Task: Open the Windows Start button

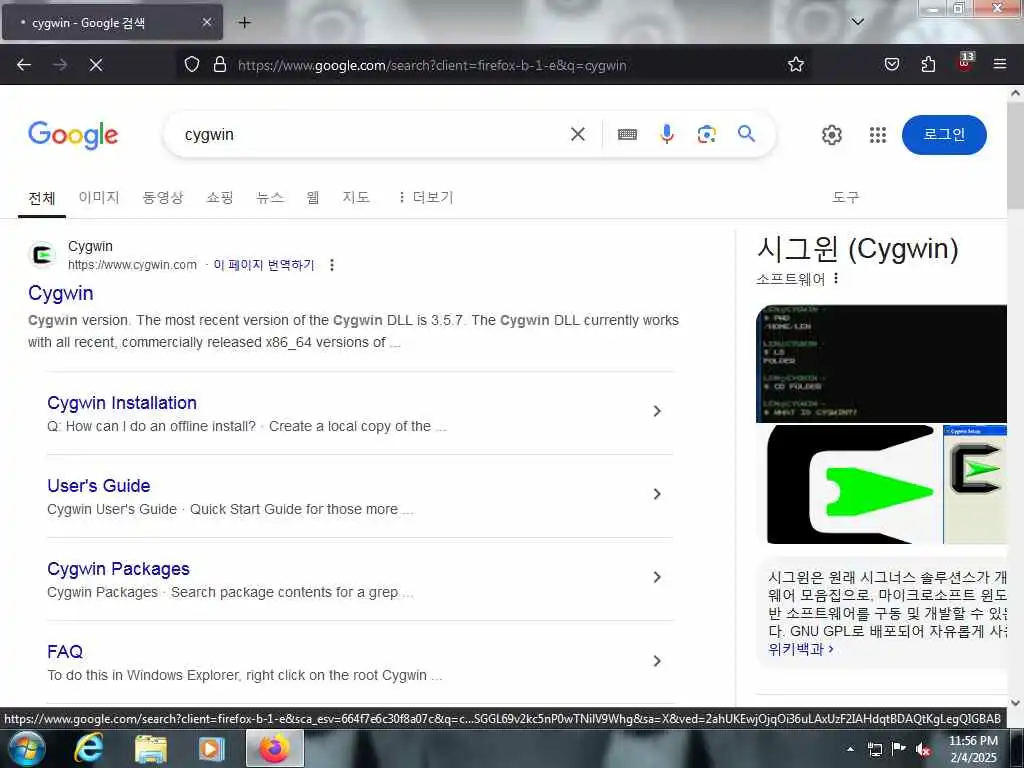Action: tap(26, 748)
